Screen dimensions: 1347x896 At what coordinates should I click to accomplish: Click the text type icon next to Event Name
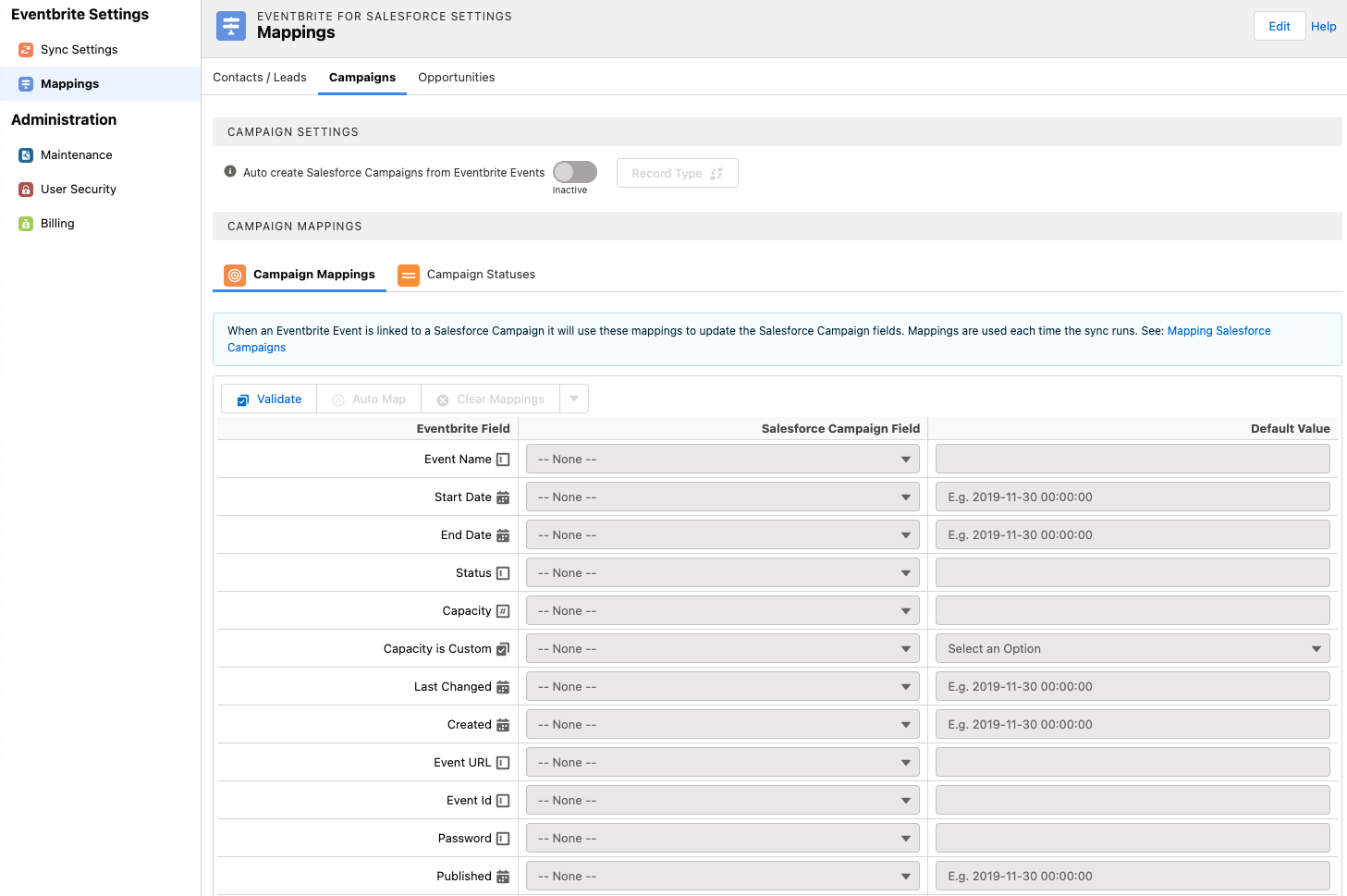coord(503,460)
